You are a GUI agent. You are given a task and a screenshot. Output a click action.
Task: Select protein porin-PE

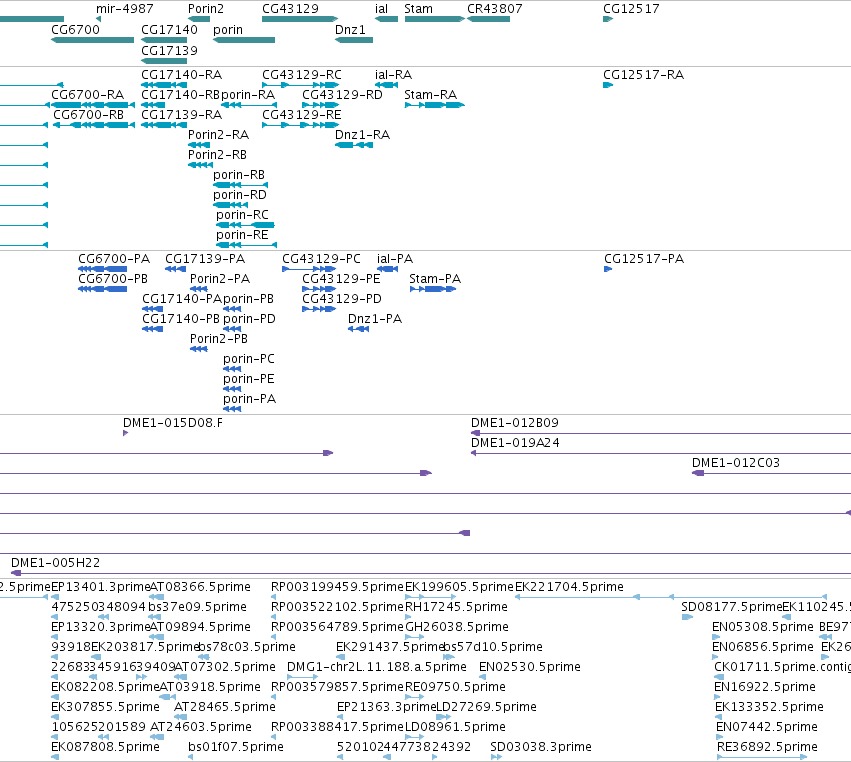[x=232, y=389]
